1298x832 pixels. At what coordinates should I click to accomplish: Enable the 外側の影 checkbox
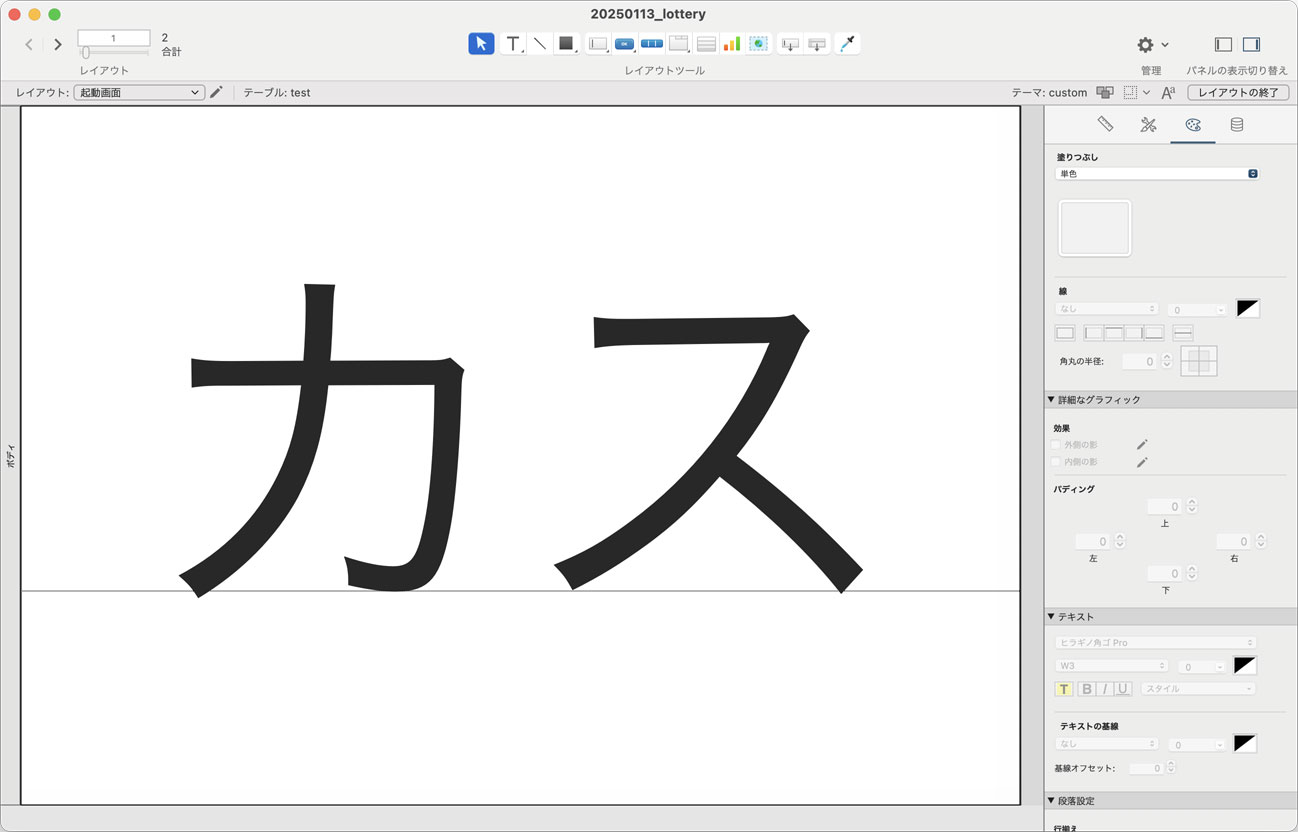(x=1056, y=444)
